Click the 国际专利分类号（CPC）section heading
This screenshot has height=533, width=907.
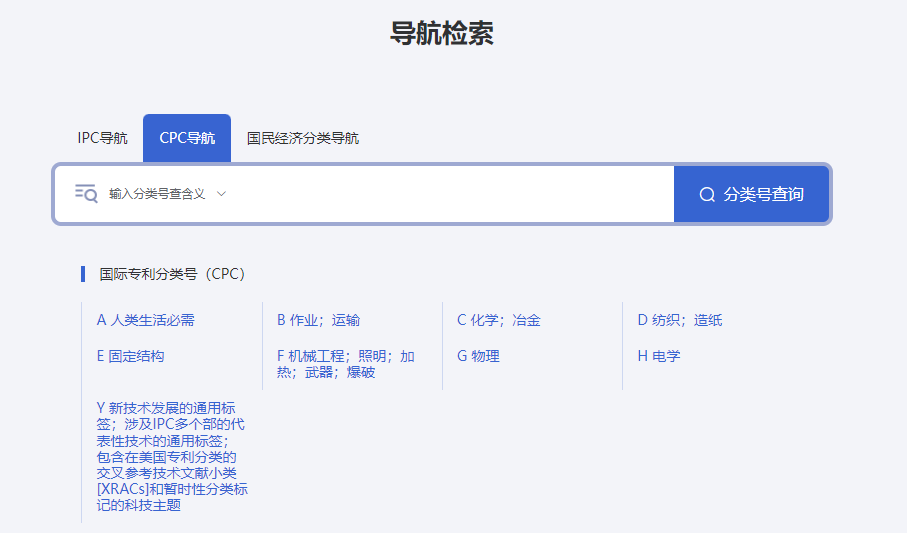[172, 274]
